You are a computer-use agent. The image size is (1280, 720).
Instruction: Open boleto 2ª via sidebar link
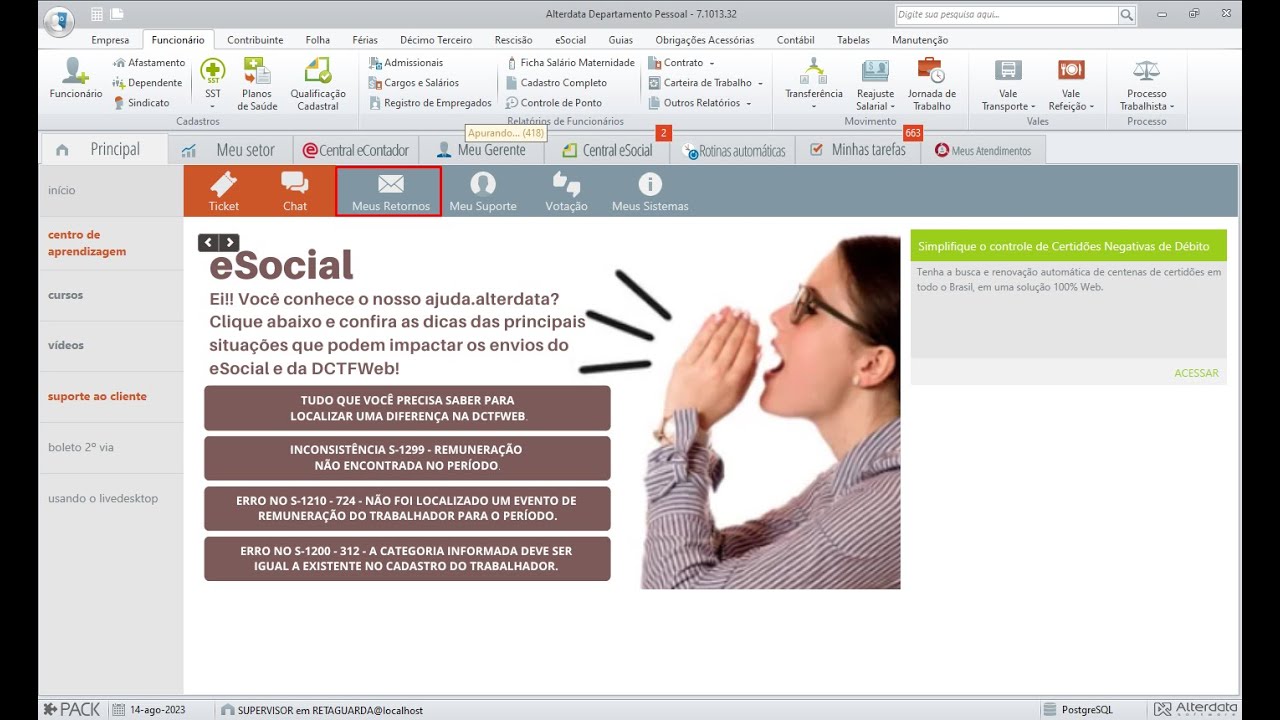[x=81, y=447]
